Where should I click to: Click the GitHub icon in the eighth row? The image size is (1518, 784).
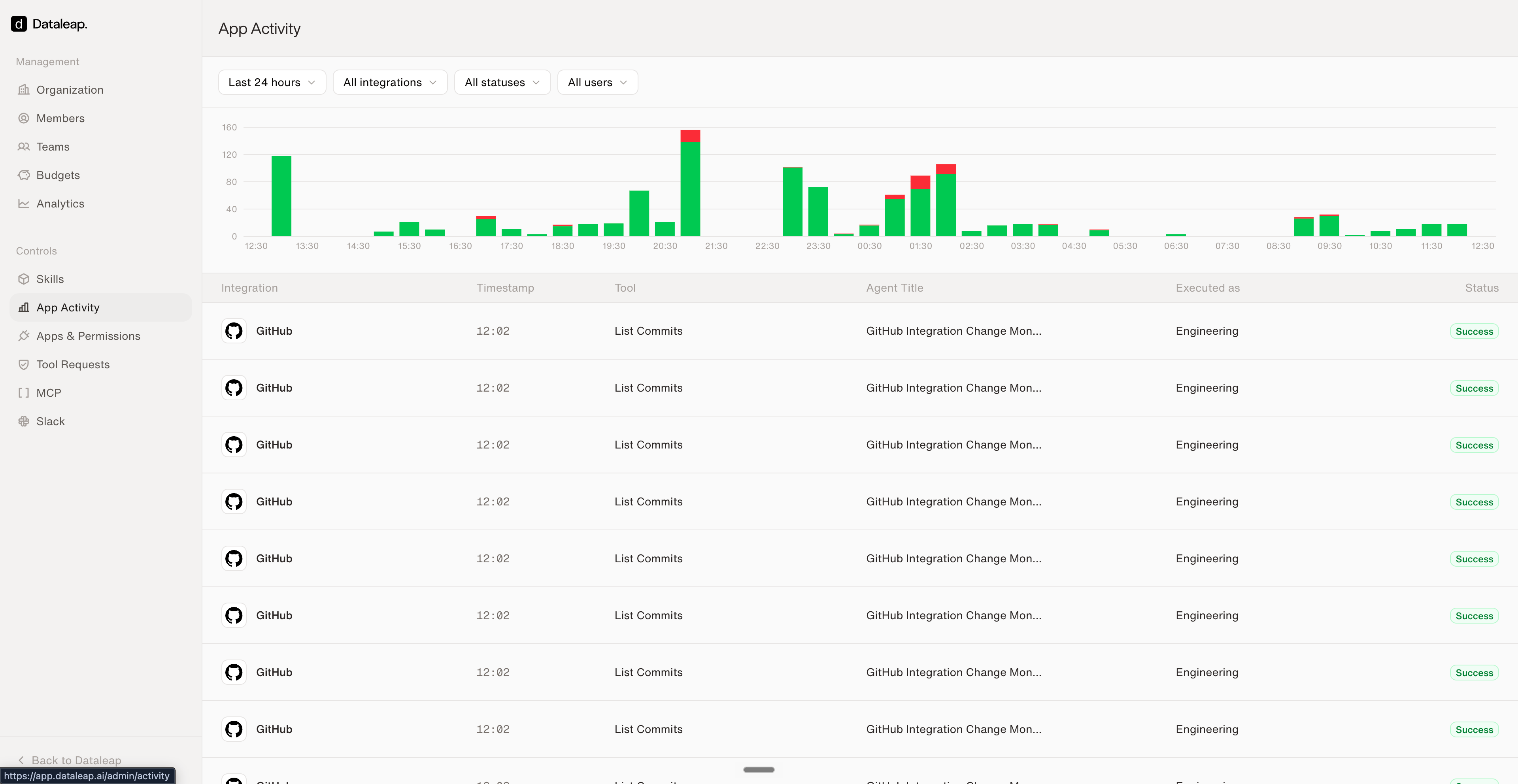(x=234, y=729)
